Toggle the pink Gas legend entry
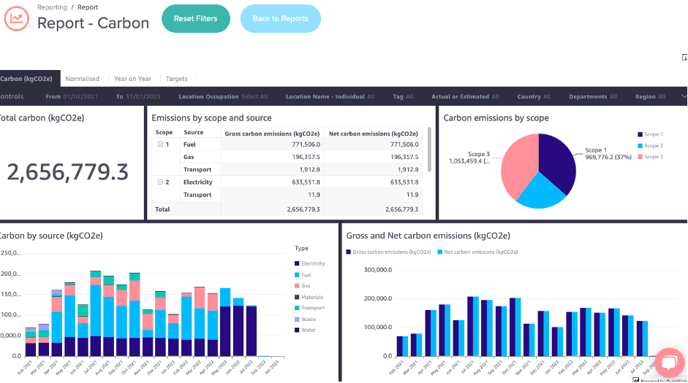688x383 pixels. 302,286
